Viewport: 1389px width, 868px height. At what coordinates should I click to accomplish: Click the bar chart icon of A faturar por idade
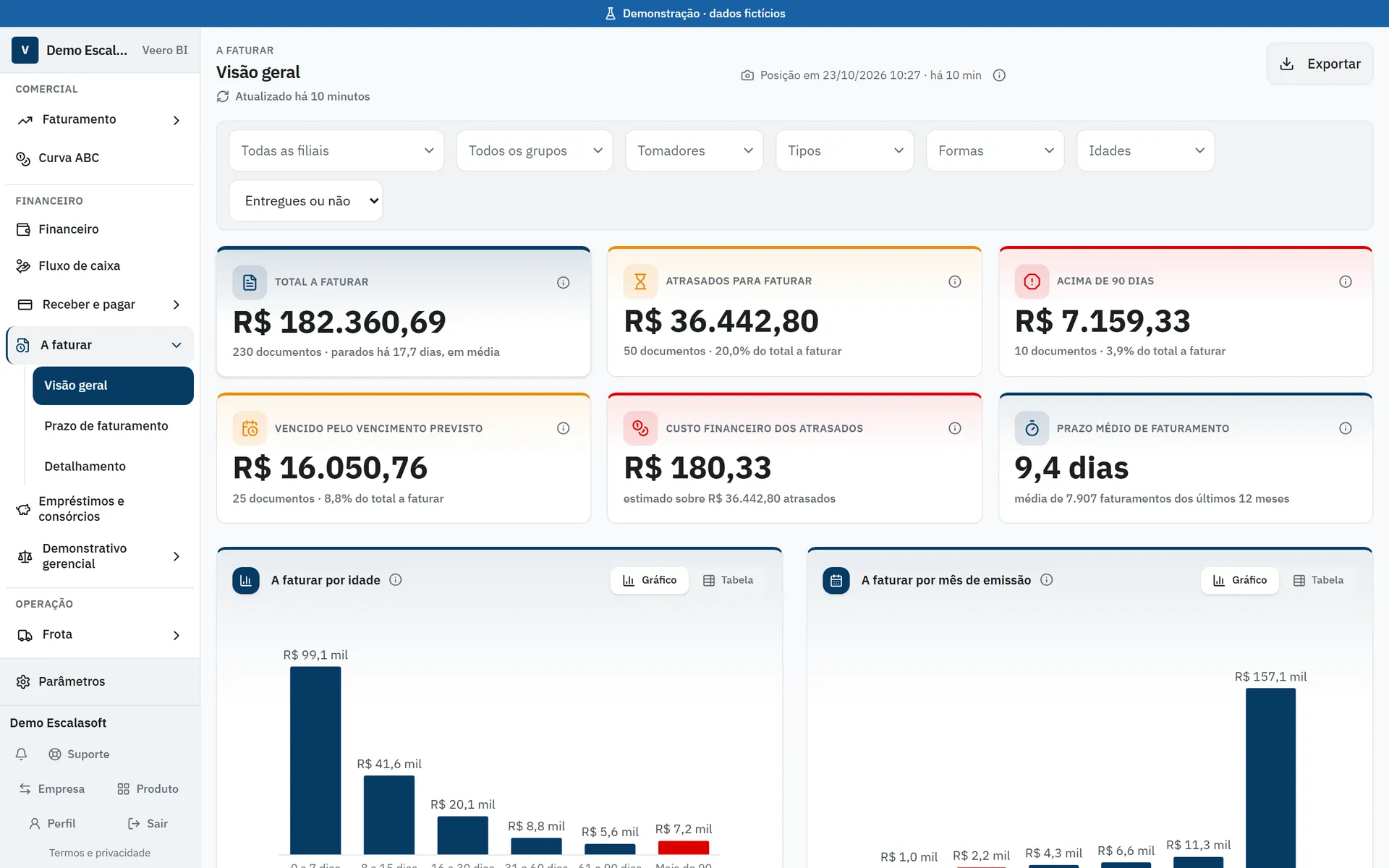[246, 580]
